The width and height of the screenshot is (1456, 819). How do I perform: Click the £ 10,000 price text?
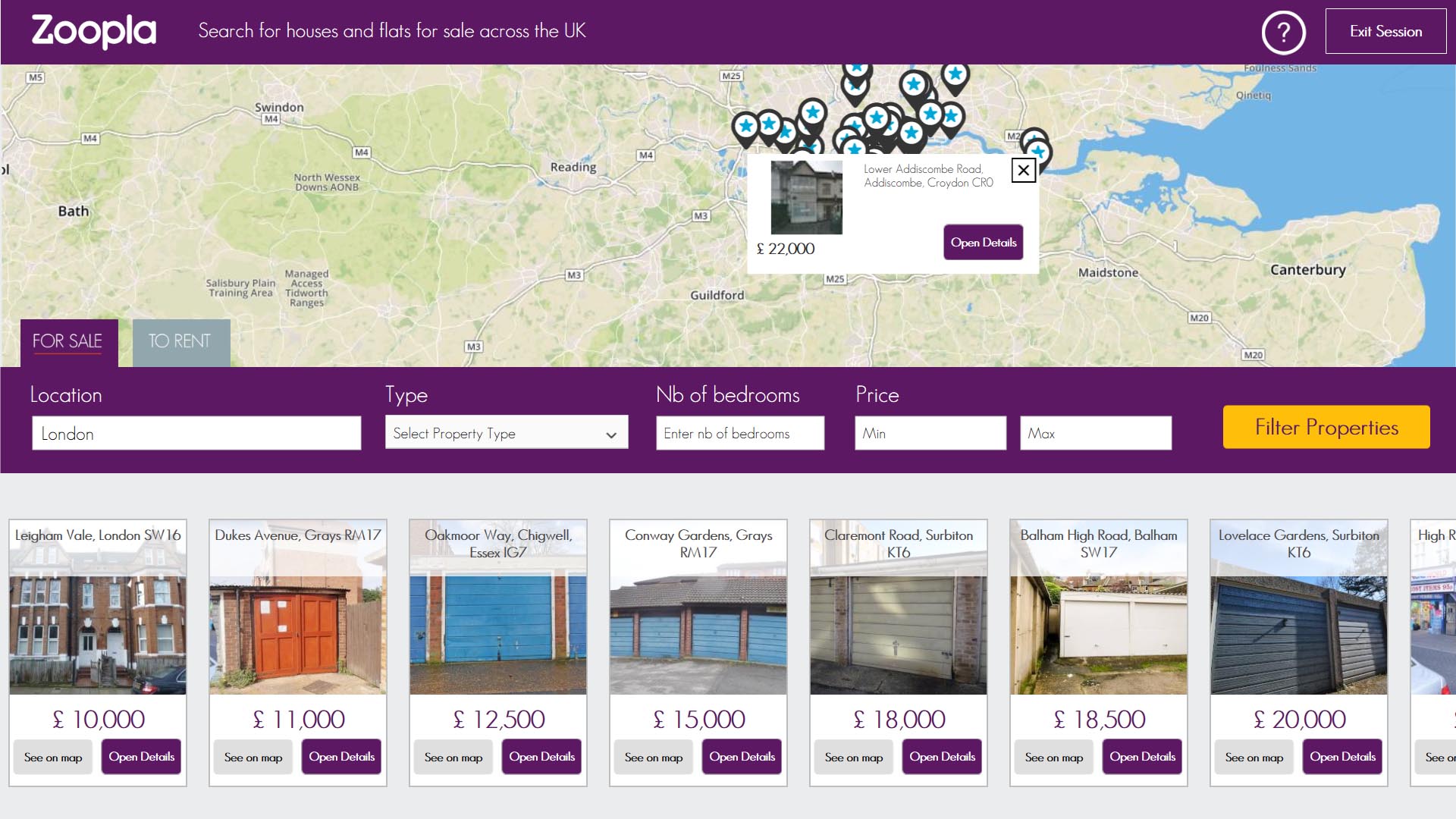tap(99, 719)
